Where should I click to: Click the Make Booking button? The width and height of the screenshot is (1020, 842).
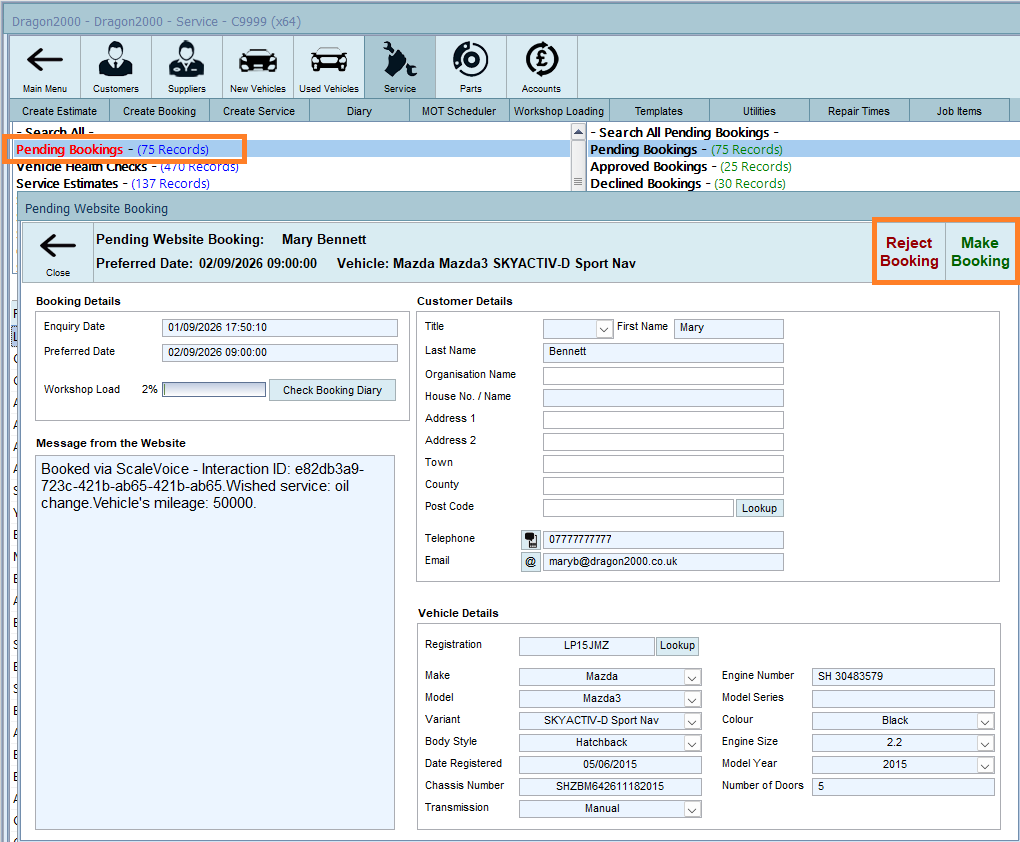pyautogui.click(x=980, y=252)
